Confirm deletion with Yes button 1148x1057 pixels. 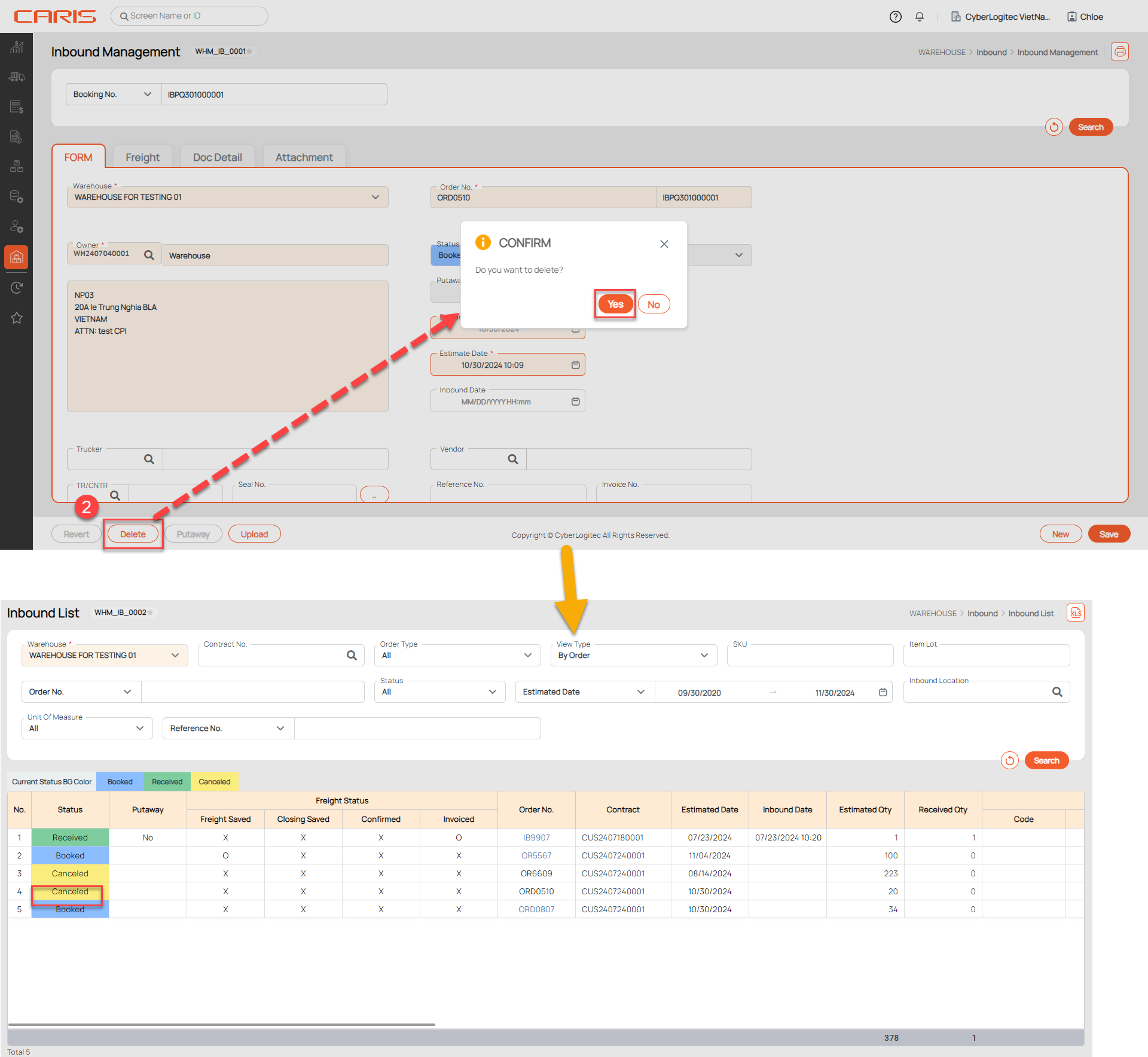(615, 304)
